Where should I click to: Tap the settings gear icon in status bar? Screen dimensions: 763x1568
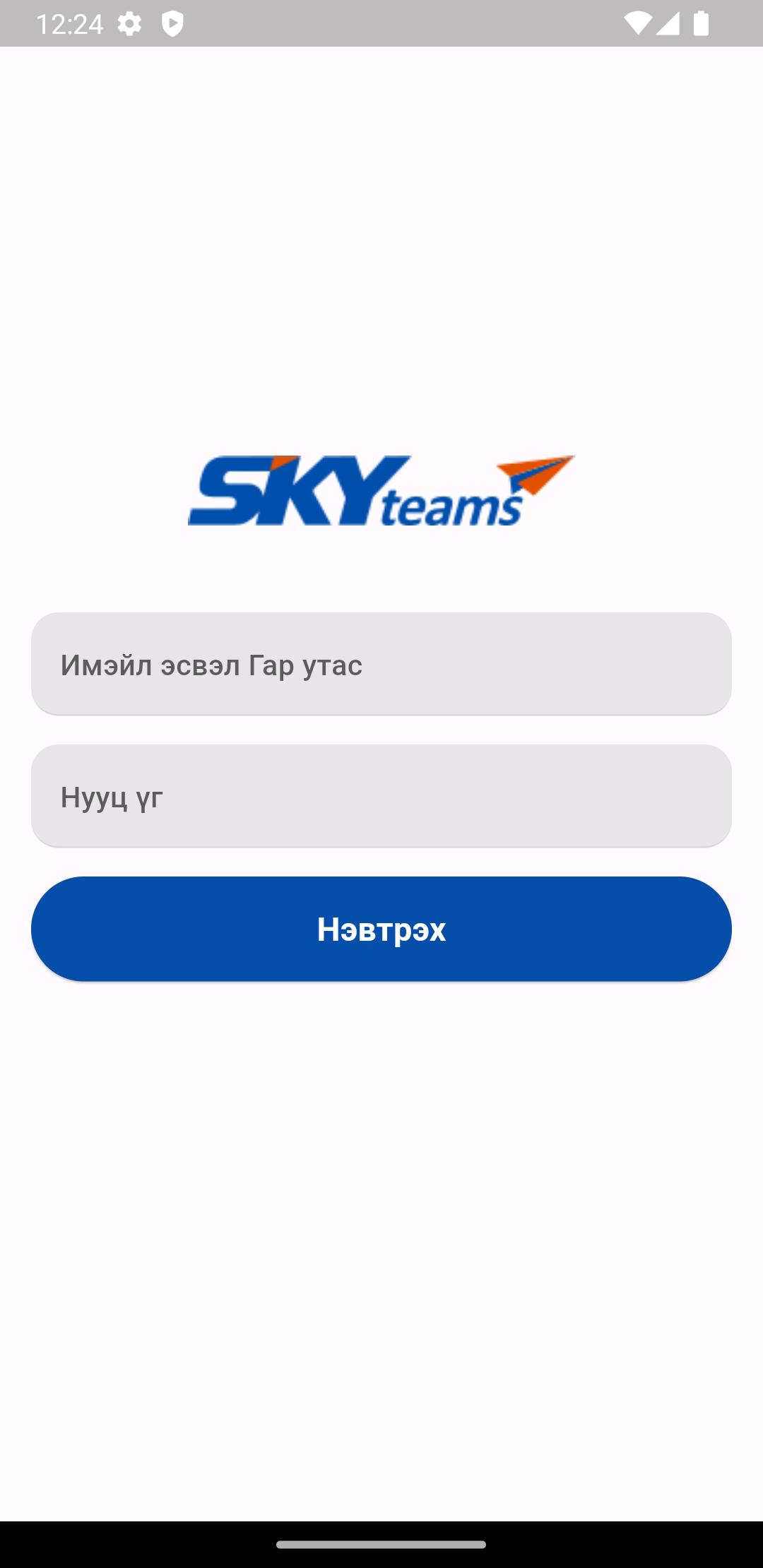point(129,24)
